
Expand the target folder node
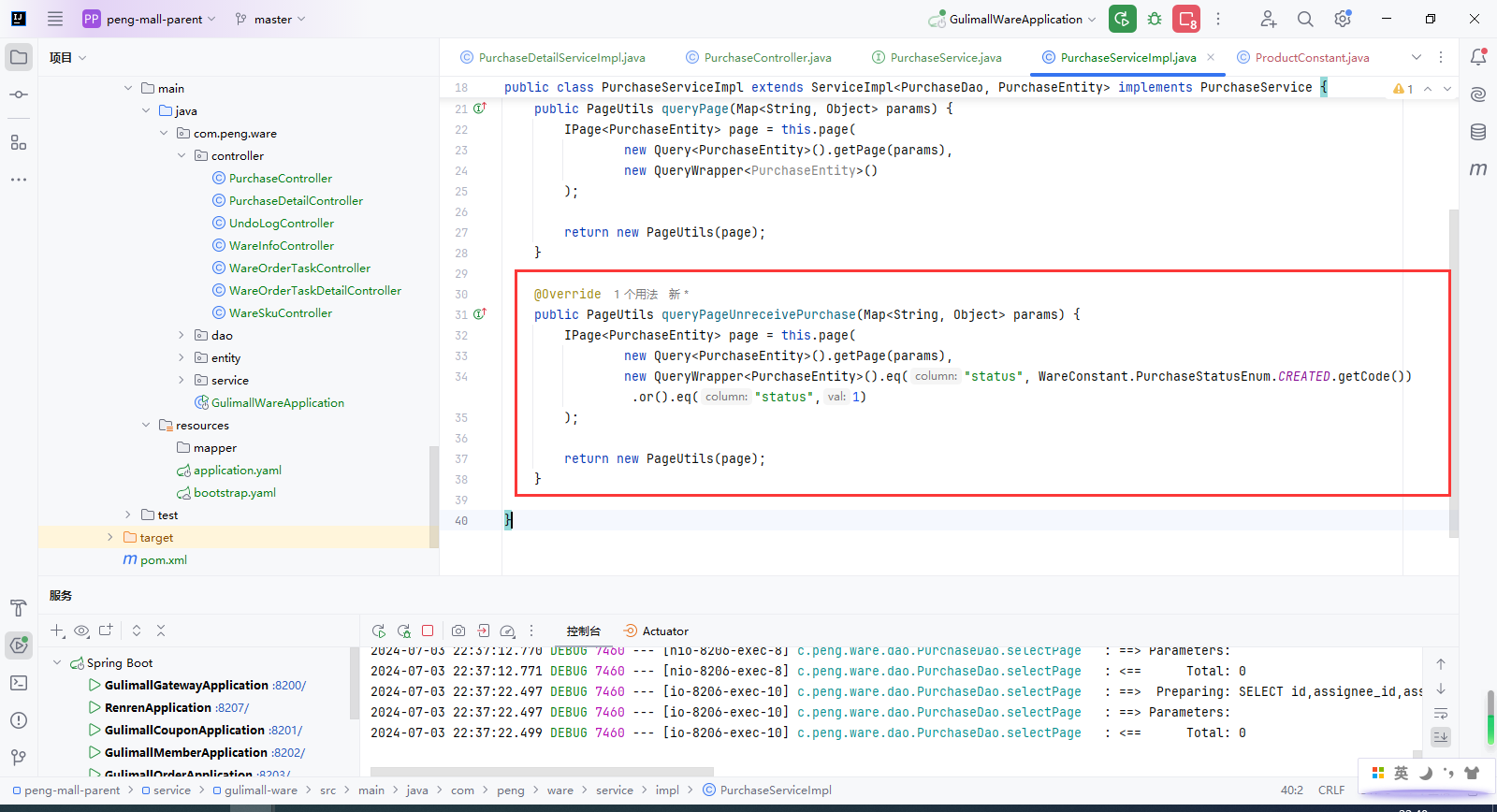[110, 537]
